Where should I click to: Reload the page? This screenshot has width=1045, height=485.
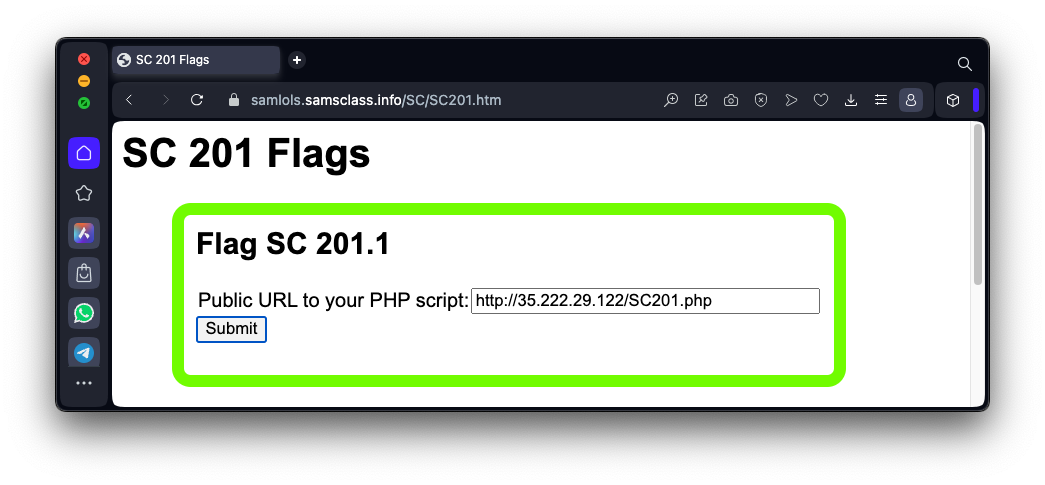197,100
